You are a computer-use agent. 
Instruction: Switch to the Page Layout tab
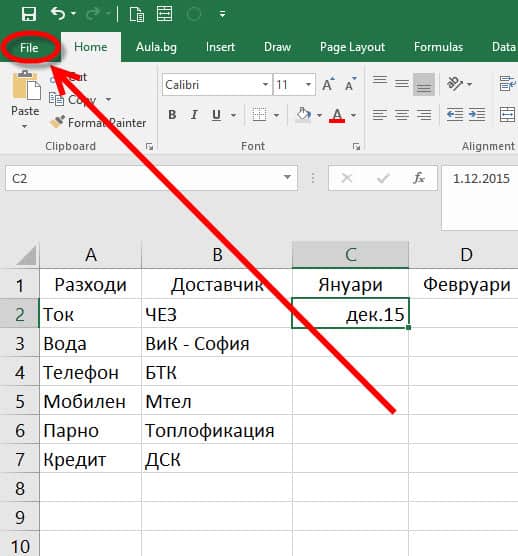coord(352,47)
